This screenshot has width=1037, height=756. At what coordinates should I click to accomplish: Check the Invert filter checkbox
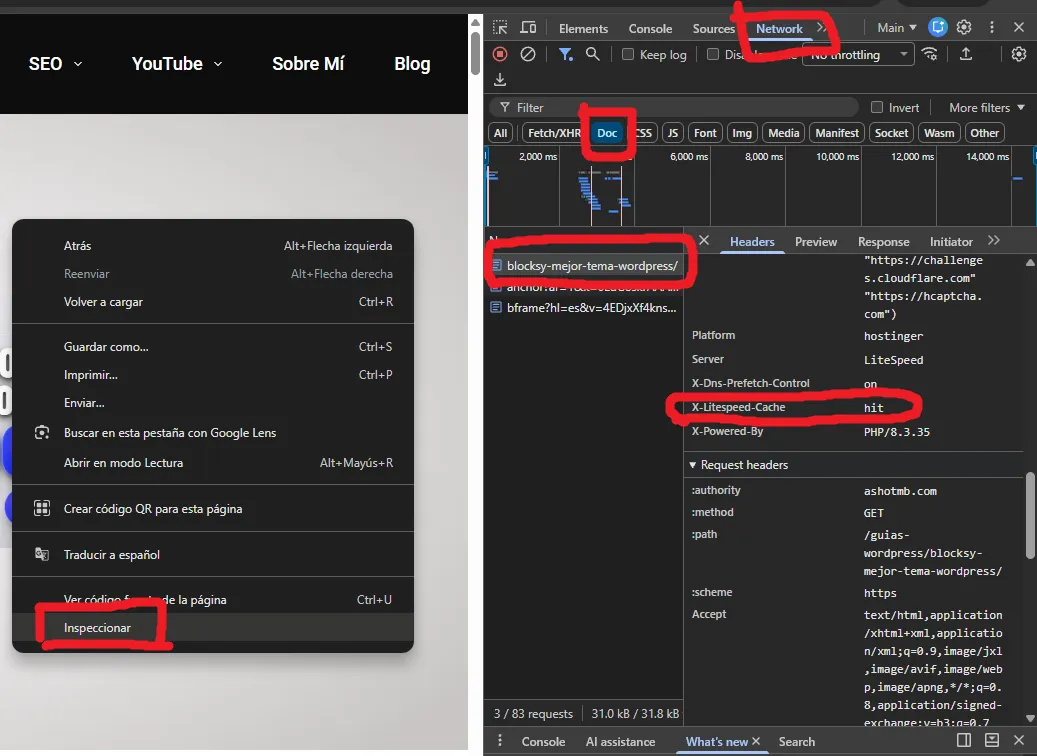tap(877, 107)
